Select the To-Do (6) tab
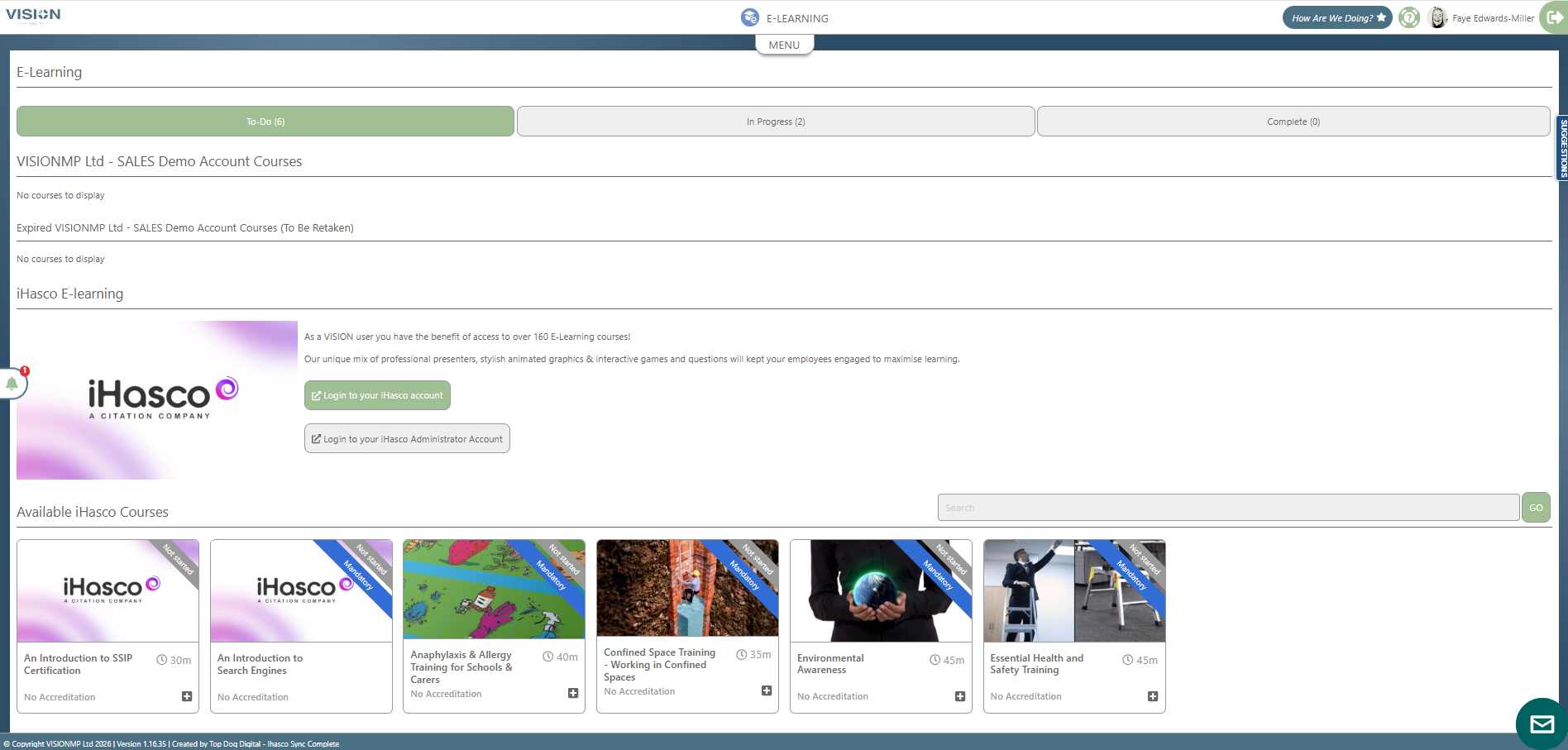This screenshot has height=750, width=1568. [x=265, y=122]
